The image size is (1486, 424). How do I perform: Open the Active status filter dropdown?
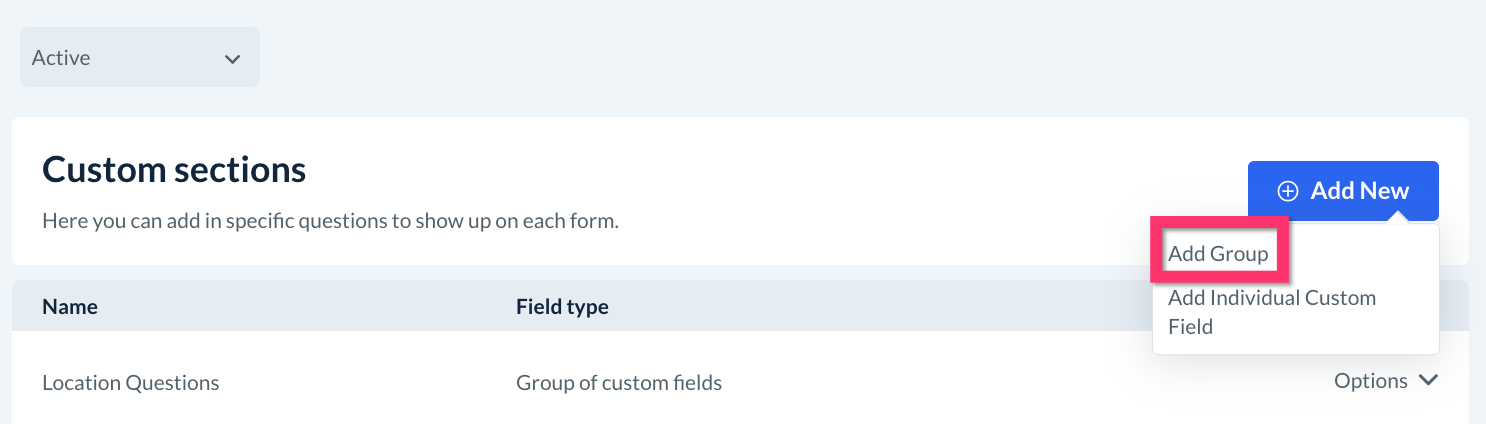(x=140, y=58)
